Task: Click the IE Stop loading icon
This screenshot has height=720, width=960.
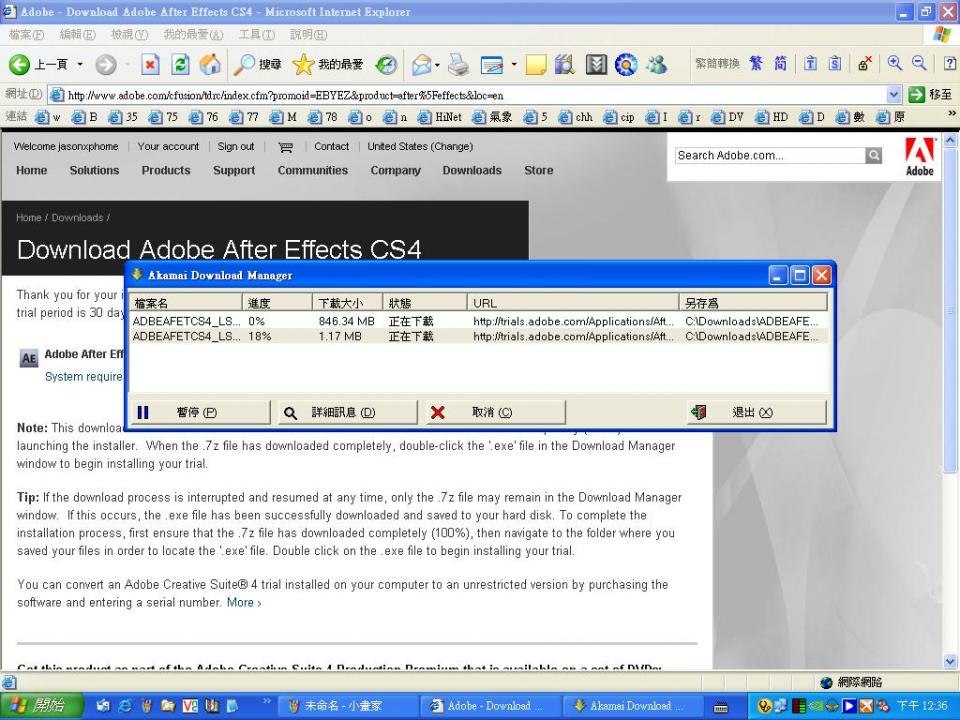Action: [x=150, y=65]
